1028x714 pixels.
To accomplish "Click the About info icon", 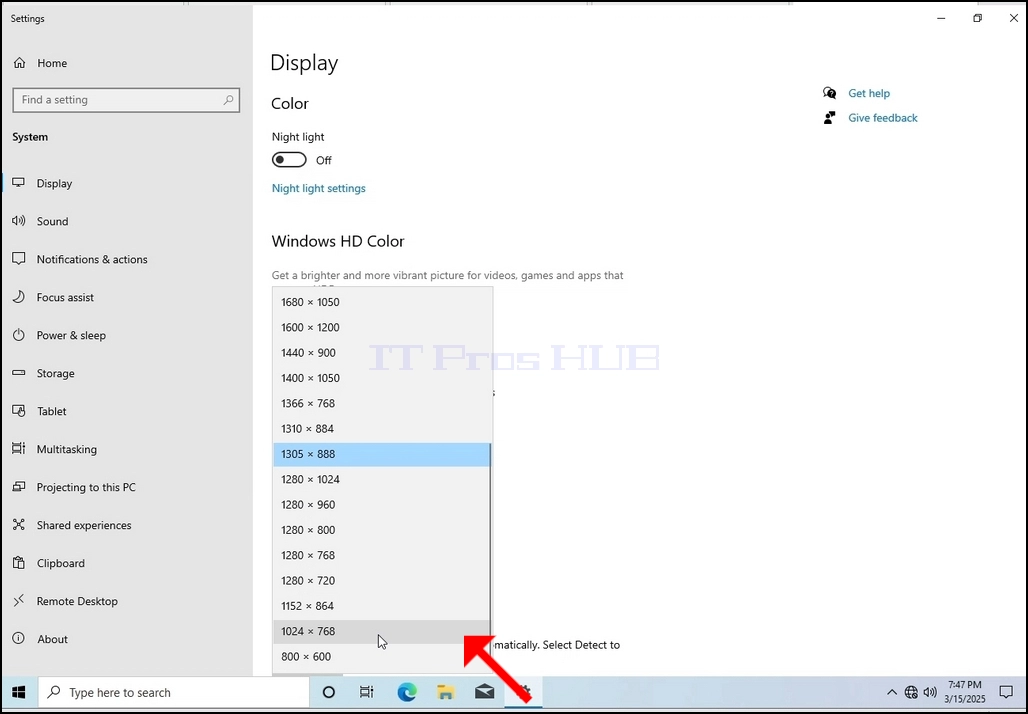I will click(x=19, y=639).
